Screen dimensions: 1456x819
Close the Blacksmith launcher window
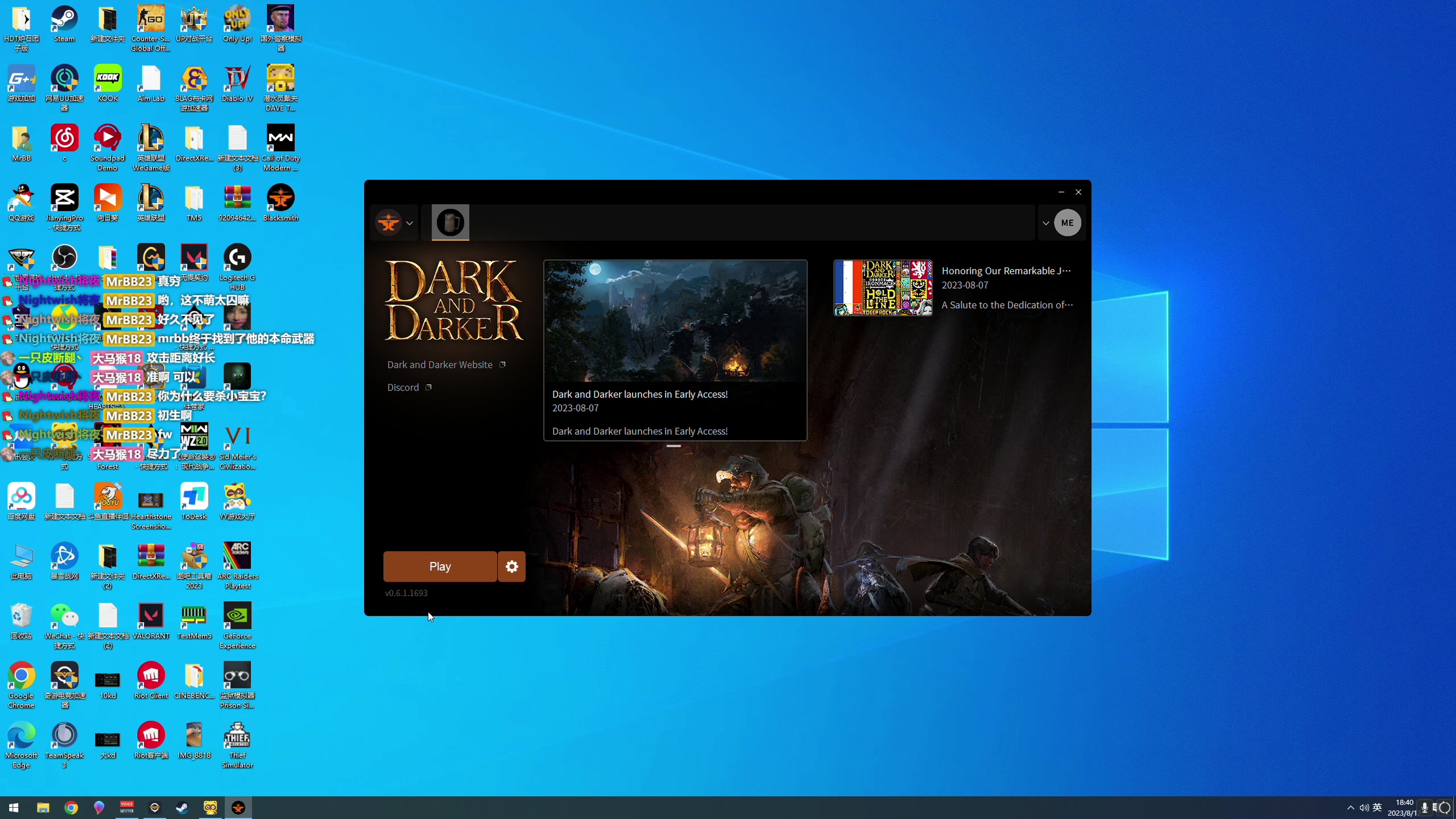[1078, 192]
